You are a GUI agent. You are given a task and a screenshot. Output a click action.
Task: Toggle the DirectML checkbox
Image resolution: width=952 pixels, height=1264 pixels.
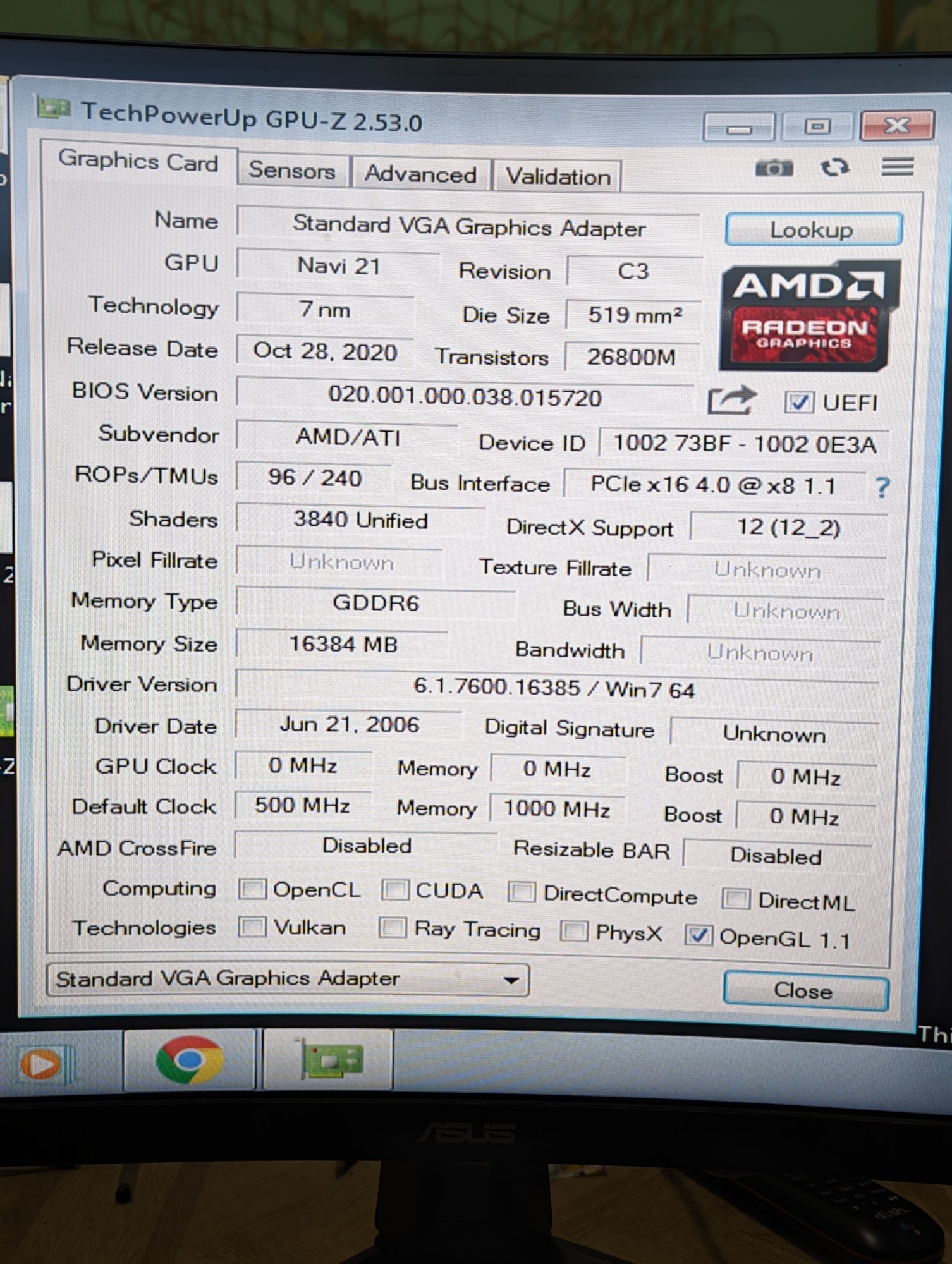pyautogui.click(x=735, y=899)
